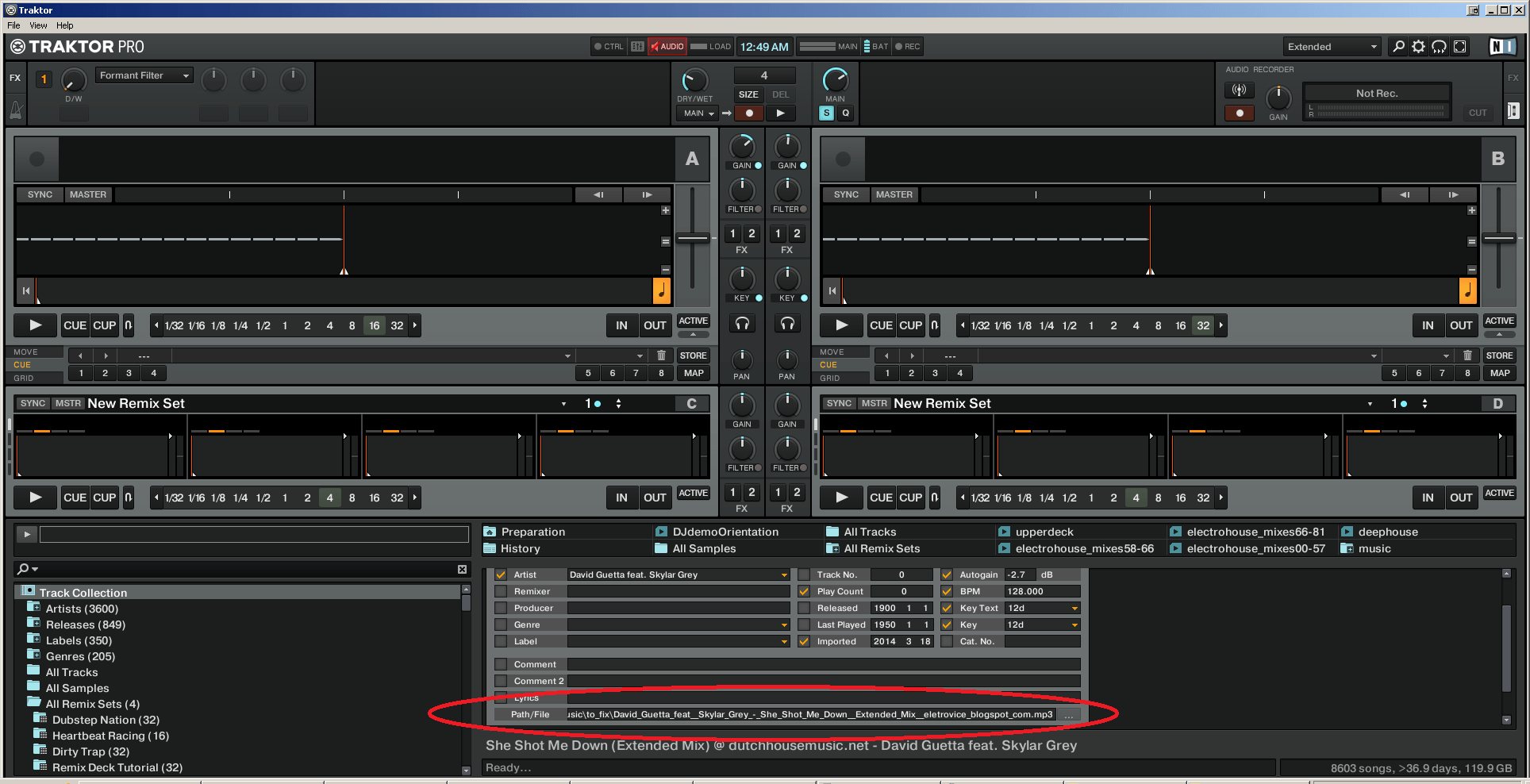Click the FX unit D/W knob

73,80
